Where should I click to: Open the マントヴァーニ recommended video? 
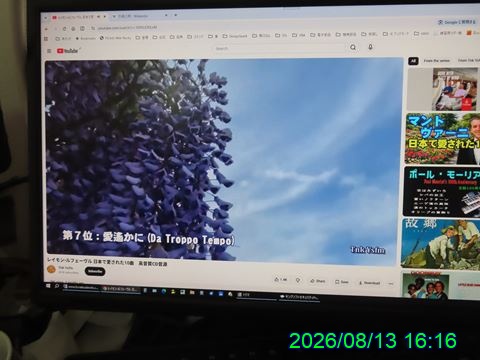[443, 138]
